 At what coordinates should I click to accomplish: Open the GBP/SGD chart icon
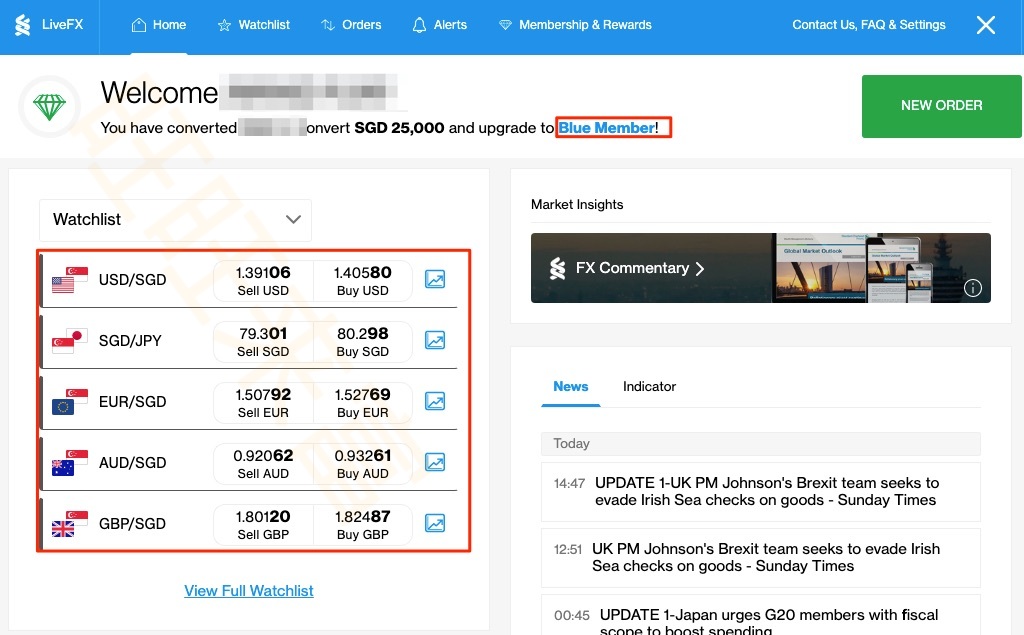(435, 523)
